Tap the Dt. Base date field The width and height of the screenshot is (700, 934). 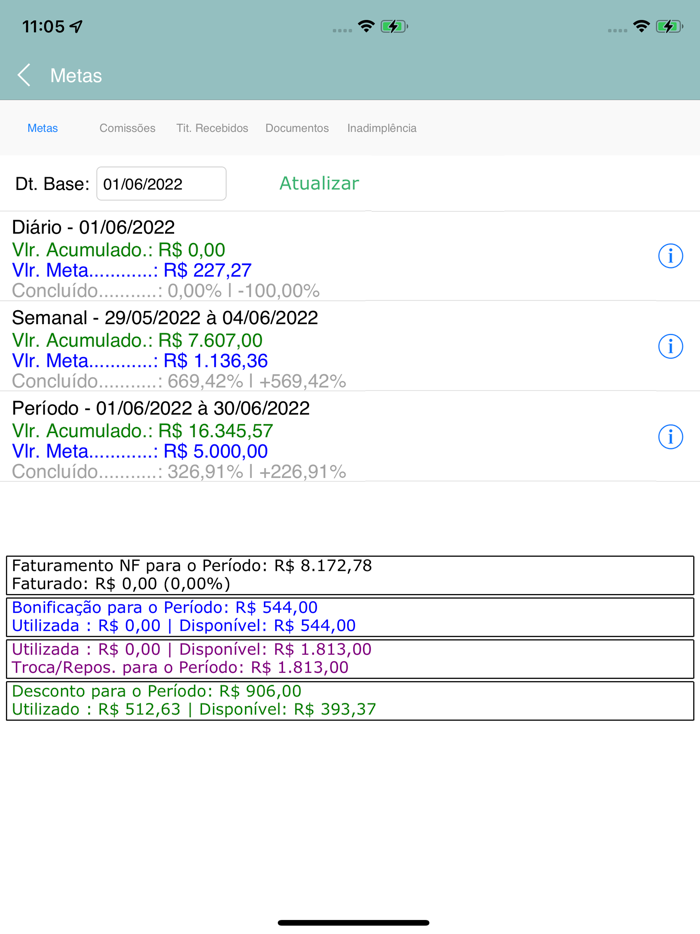[x=161, y=183]
